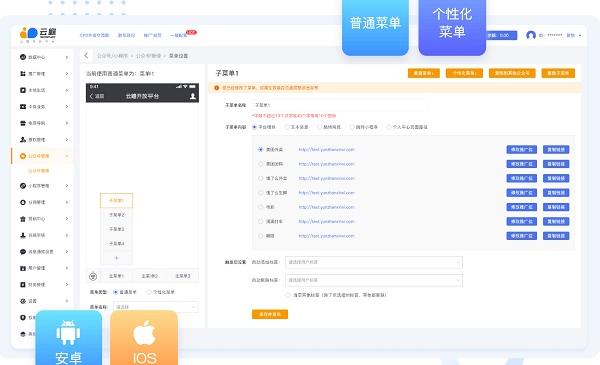Screen dimensions: 600x365
Task: Select the 个人中心页面链接 radio option
Action: tap(389, 127)
